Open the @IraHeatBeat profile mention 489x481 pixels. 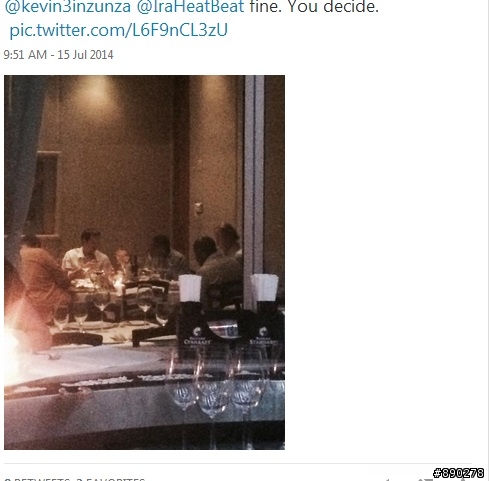191,7
